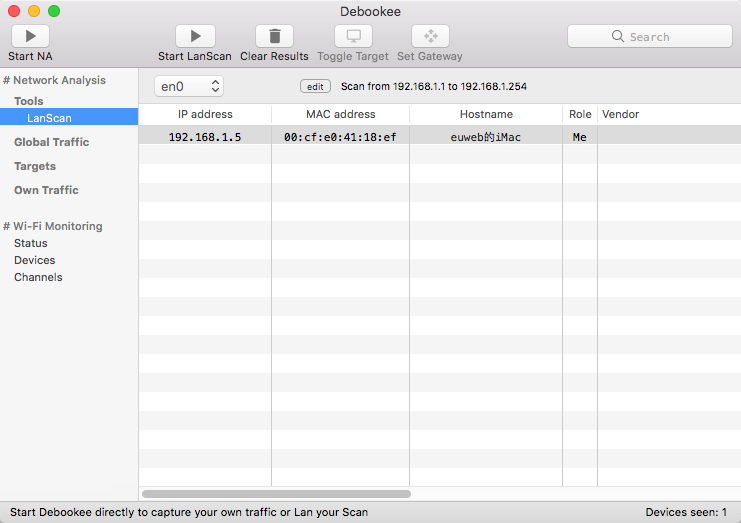Start the LanScan with play icon
The width and height of the screenshot is (741, 523).
[x=195, y=36]
